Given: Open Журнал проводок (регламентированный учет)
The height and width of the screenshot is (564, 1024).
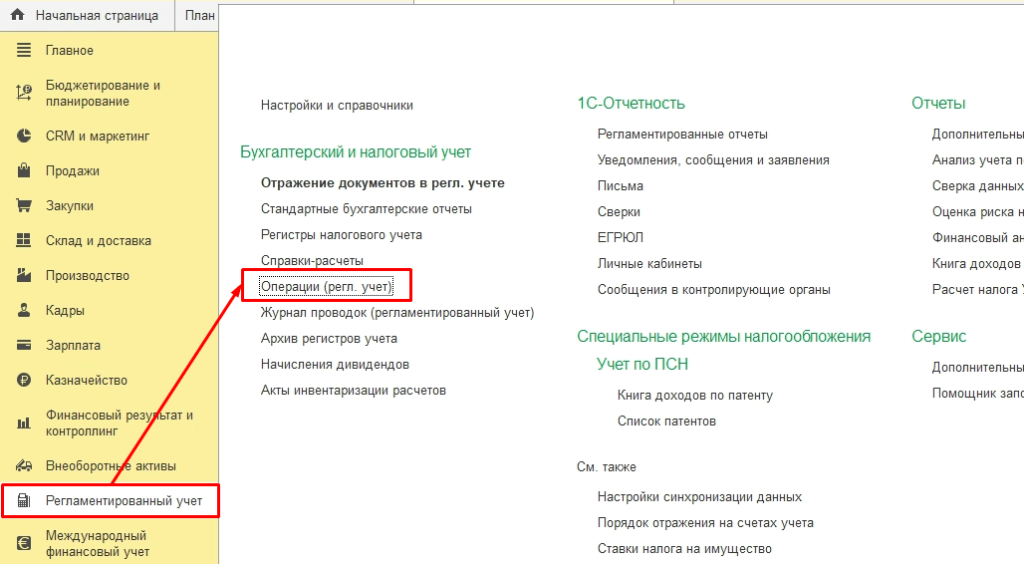Looking at the screenshot, I should click(397, 313).
